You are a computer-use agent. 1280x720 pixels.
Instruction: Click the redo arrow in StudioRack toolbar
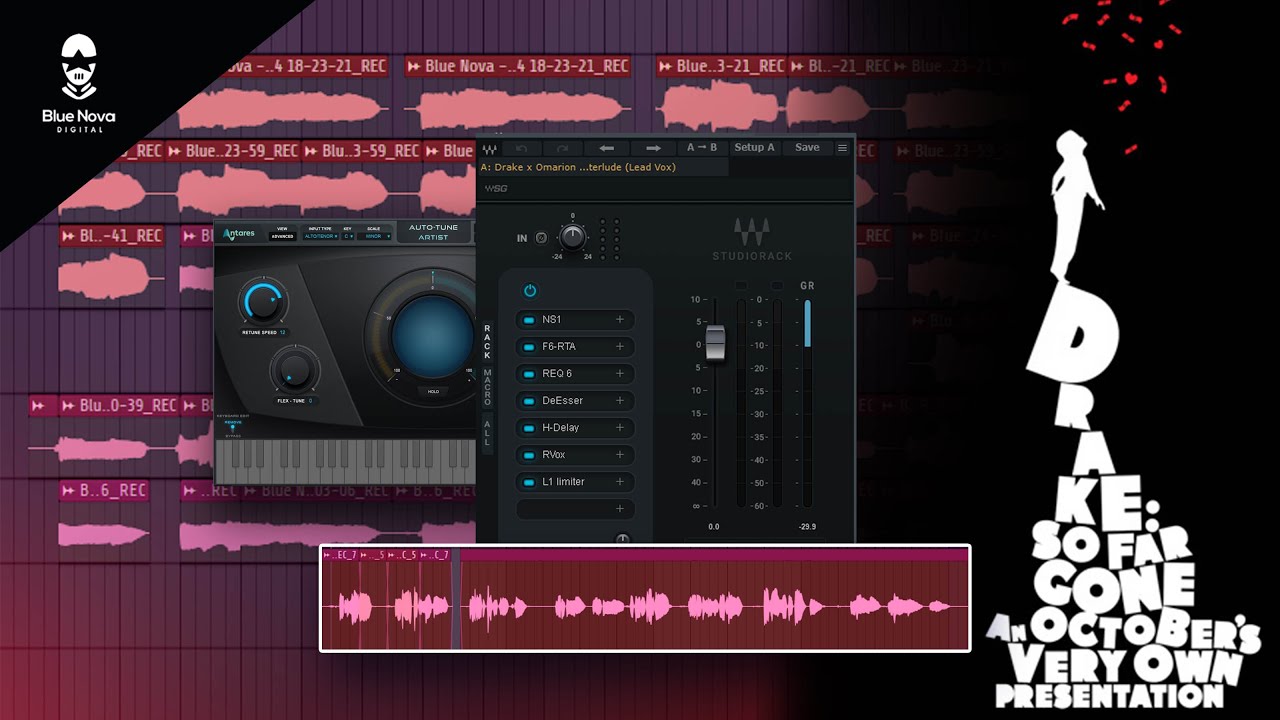point(563,148)
